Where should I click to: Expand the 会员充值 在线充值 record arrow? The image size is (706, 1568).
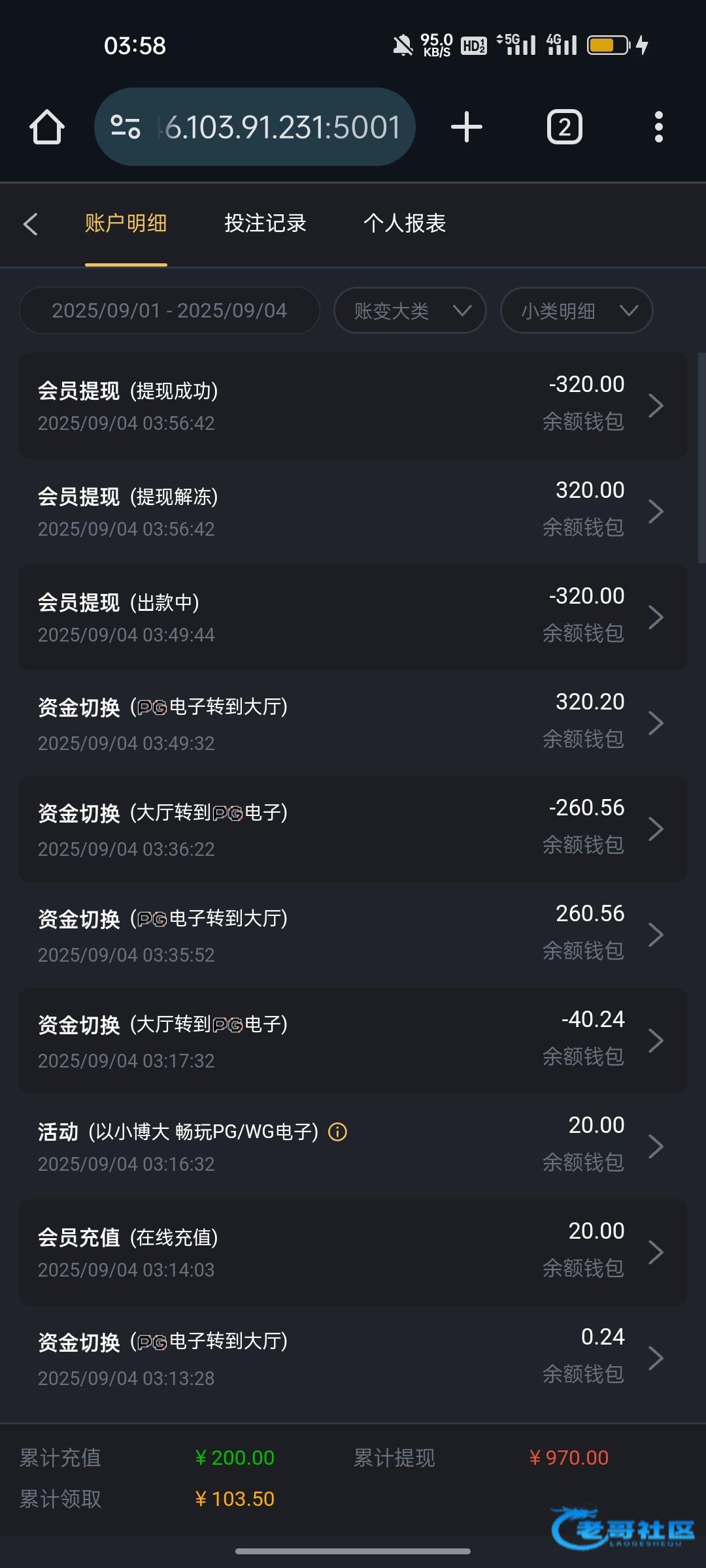pyautogui.click(x=656, y=1252)
